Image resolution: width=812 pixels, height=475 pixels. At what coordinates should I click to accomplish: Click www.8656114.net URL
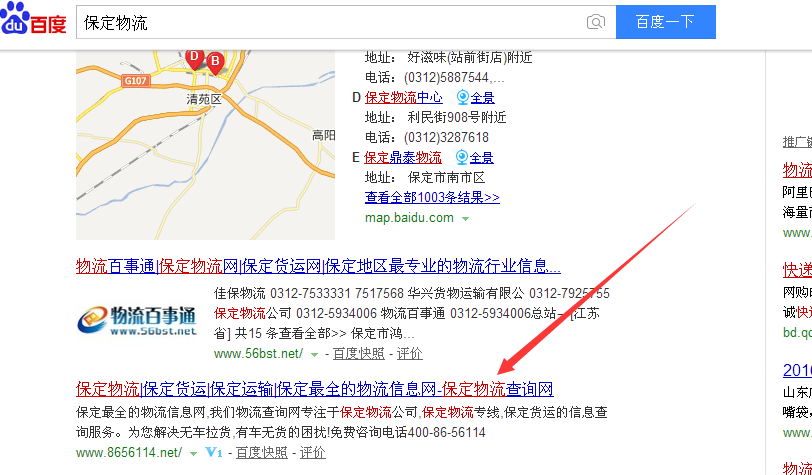(129, 453)
